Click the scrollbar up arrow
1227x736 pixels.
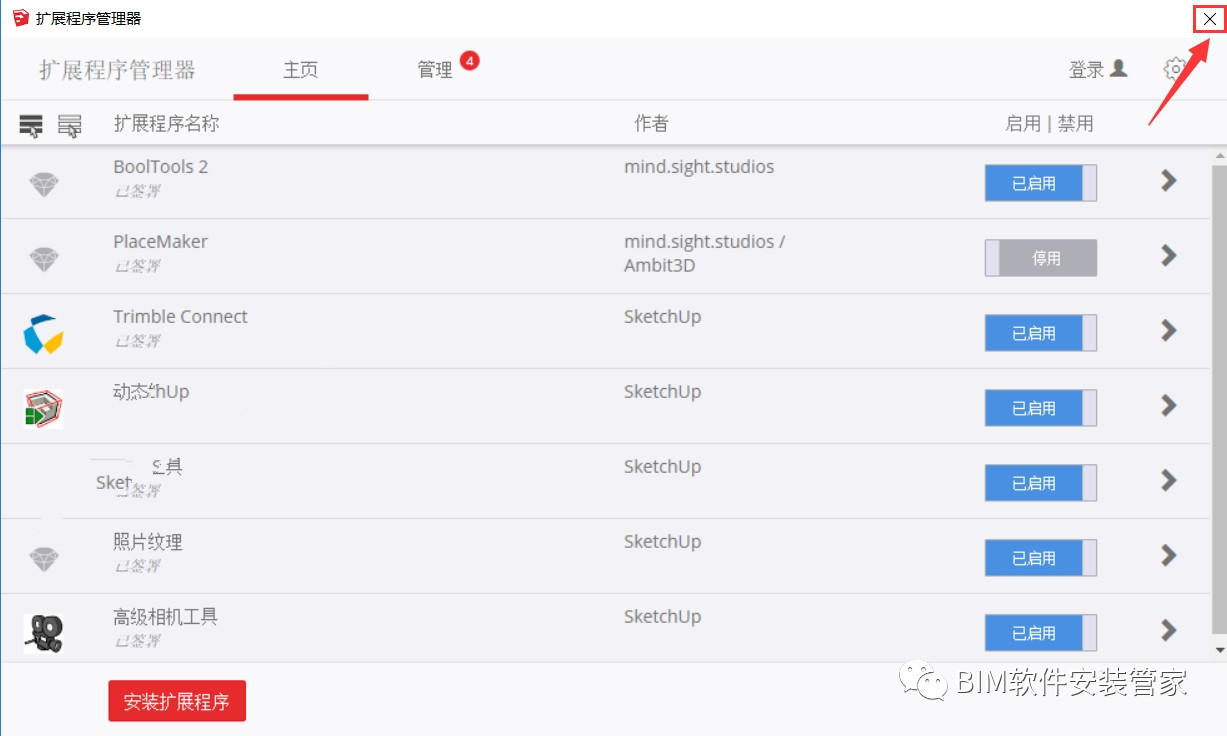[1219, 156]
